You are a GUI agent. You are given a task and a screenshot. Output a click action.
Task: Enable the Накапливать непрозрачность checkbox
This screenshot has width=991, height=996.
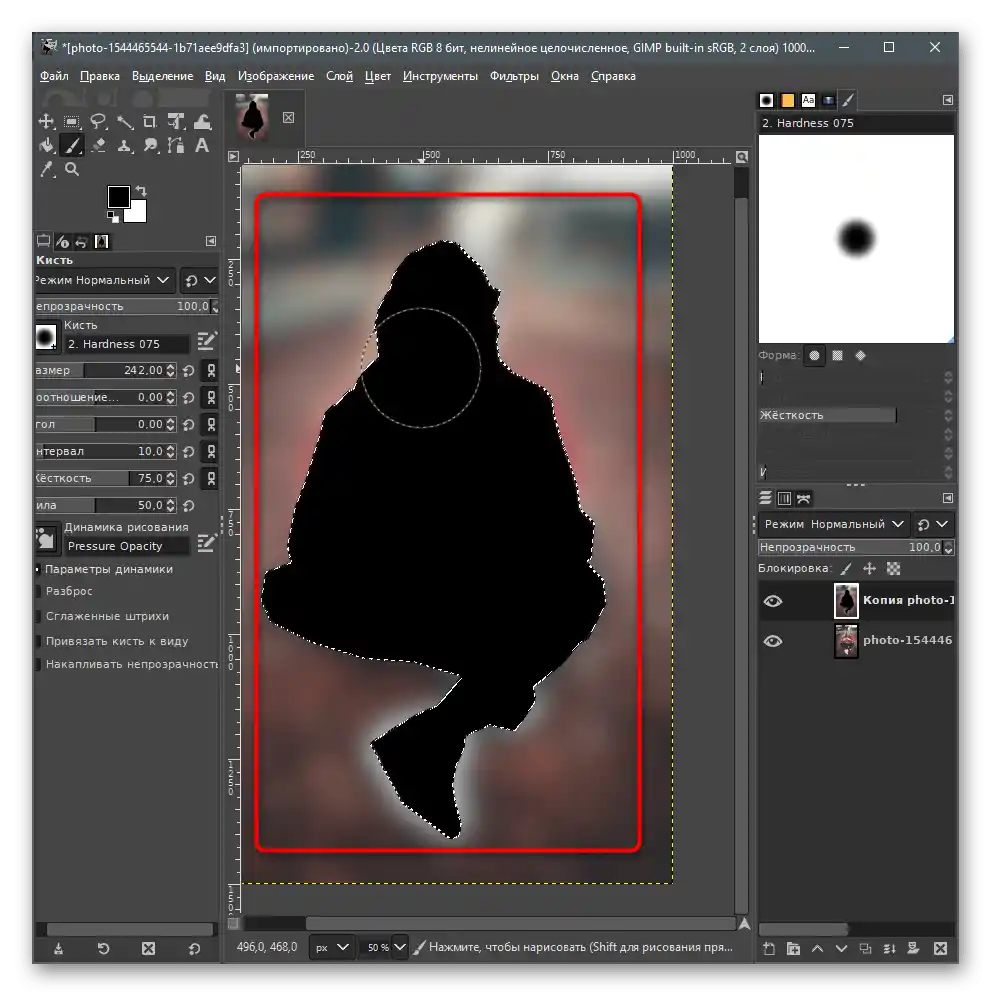(39, 664)
